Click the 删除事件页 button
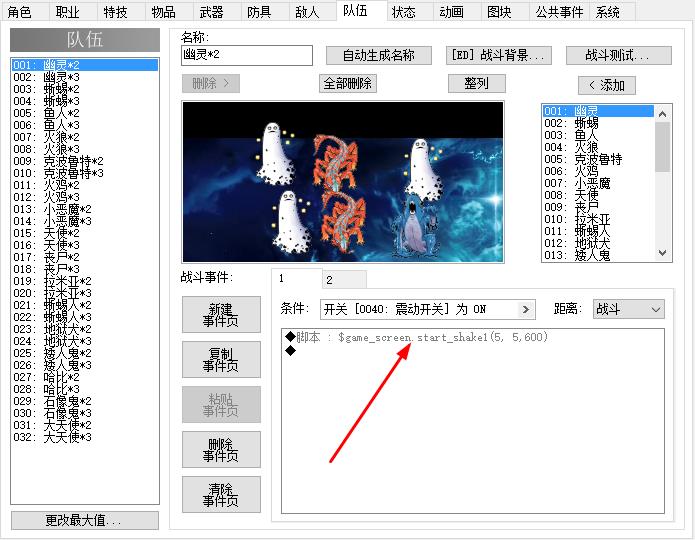The height and width of the screenshot is (540, 695). (221, 450)
